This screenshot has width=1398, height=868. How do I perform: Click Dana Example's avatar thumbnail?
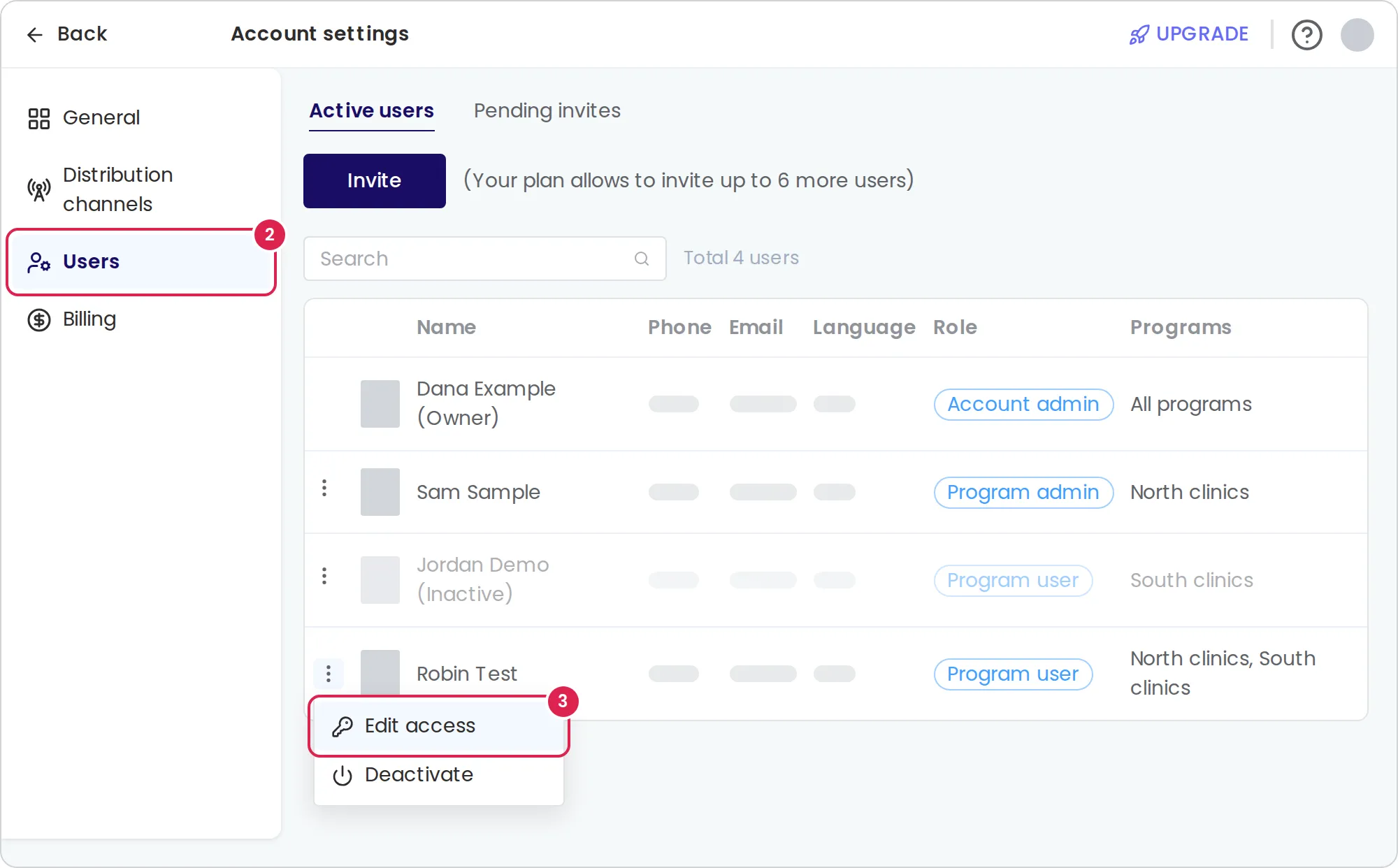(x=380, y=403)
